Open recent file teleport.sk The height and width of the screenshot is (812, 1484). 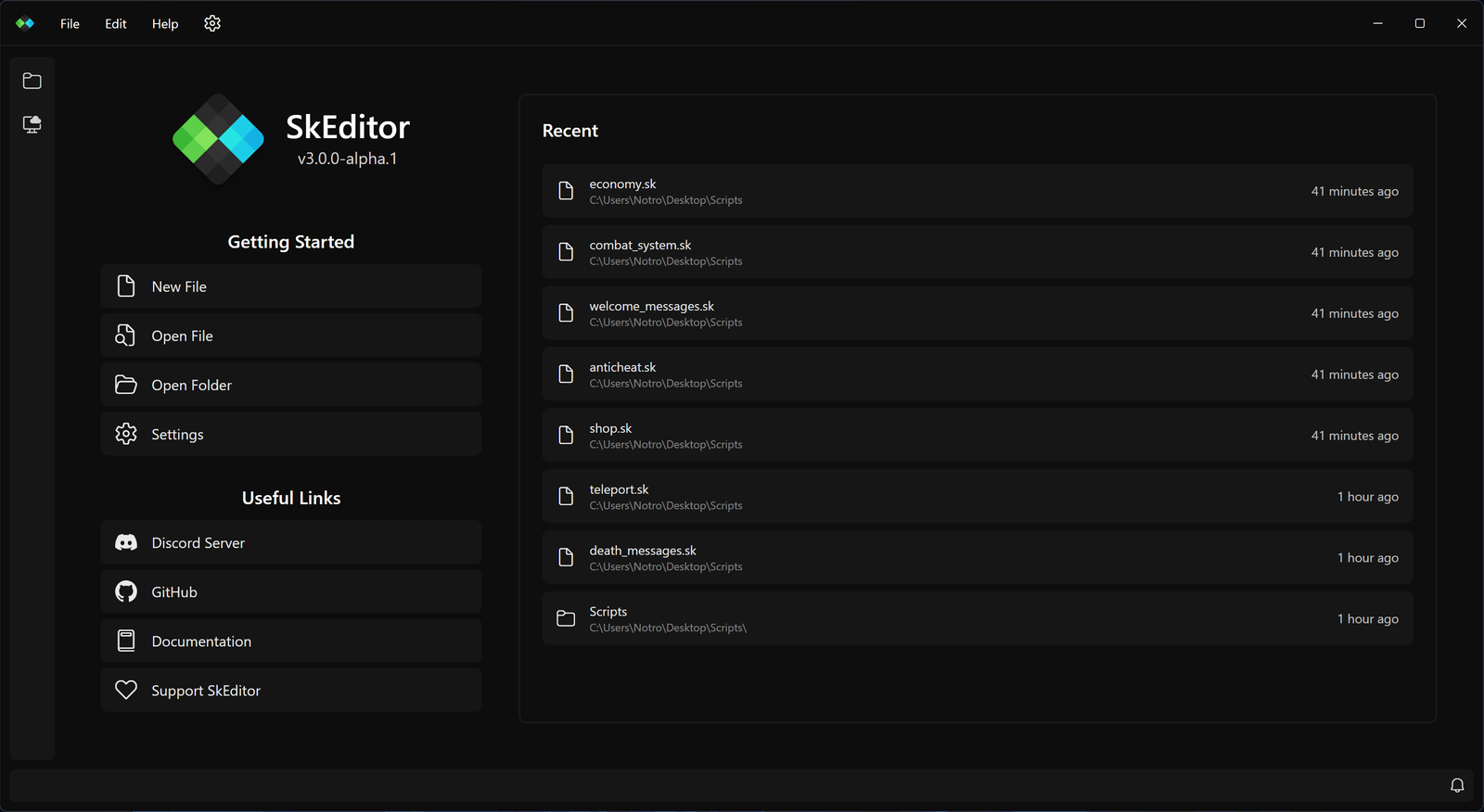click(978, 496)
